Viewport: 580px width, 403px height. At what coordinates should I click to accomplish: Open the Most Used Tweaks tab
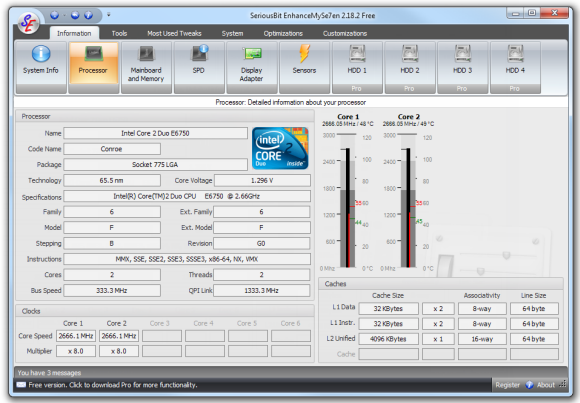pos(174,33)
